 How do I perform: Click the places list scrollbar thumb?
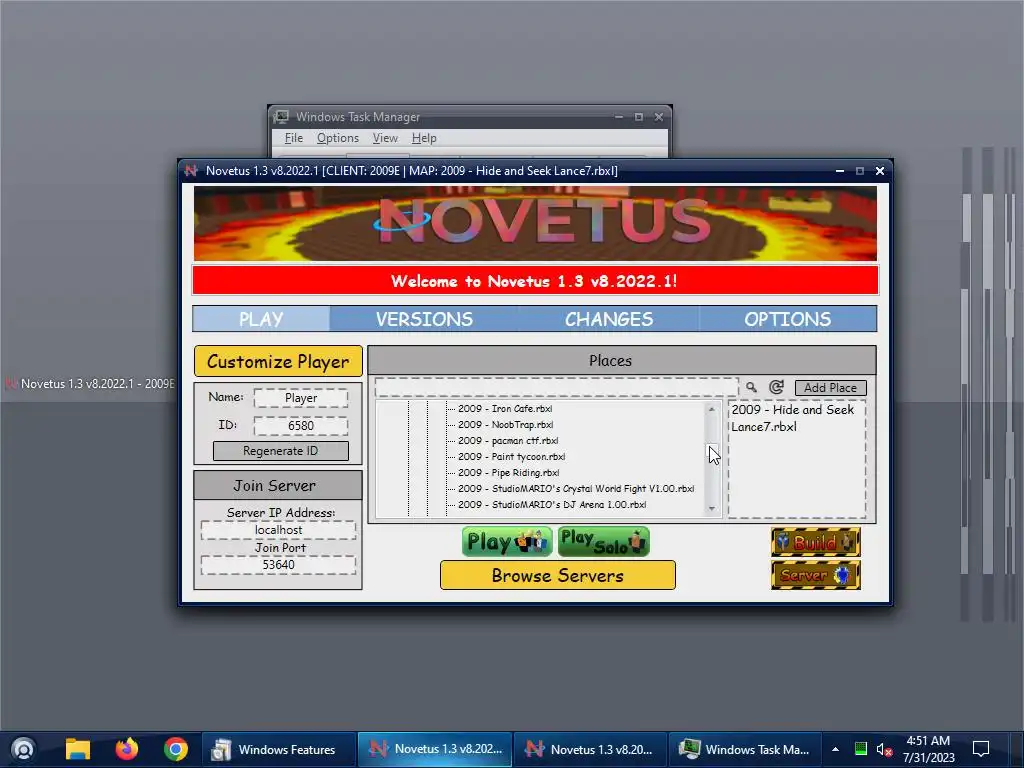click(712, 453)
